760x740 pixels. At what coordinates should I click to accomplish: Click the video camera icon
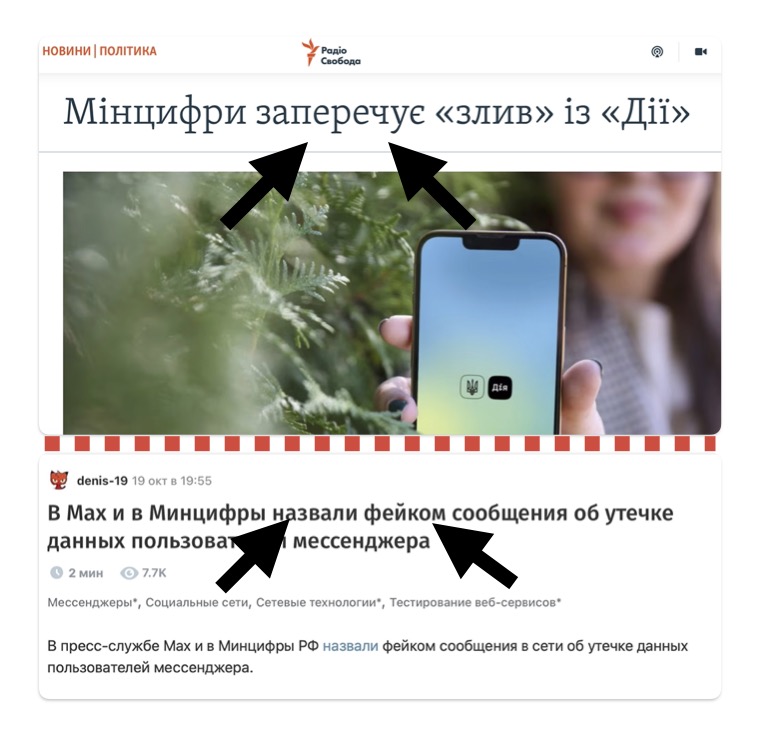[701, 51]
